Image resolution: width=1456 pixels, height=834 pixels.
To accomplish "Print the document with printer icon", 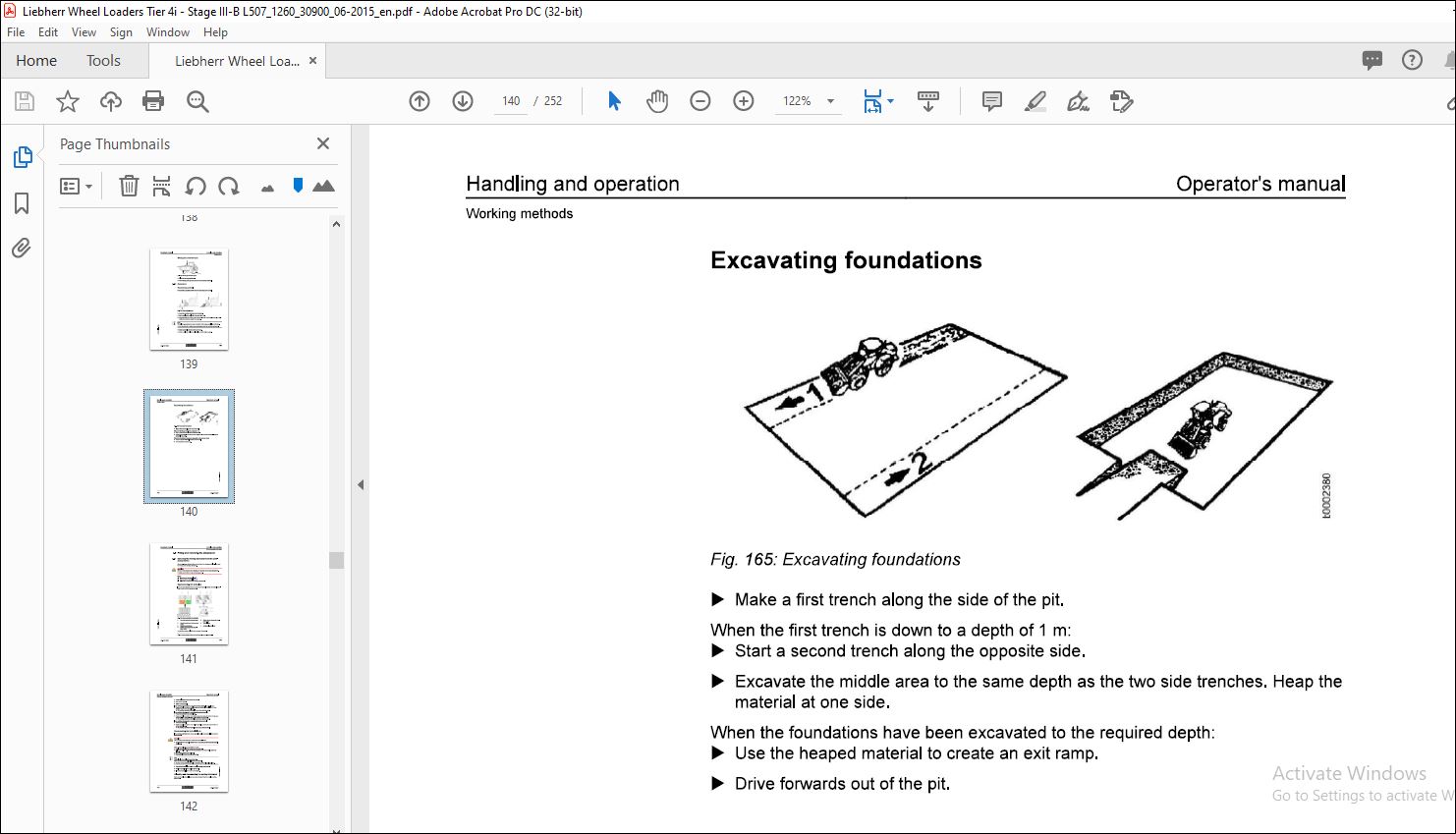I will pyautogui.click(x=153, y=101).
